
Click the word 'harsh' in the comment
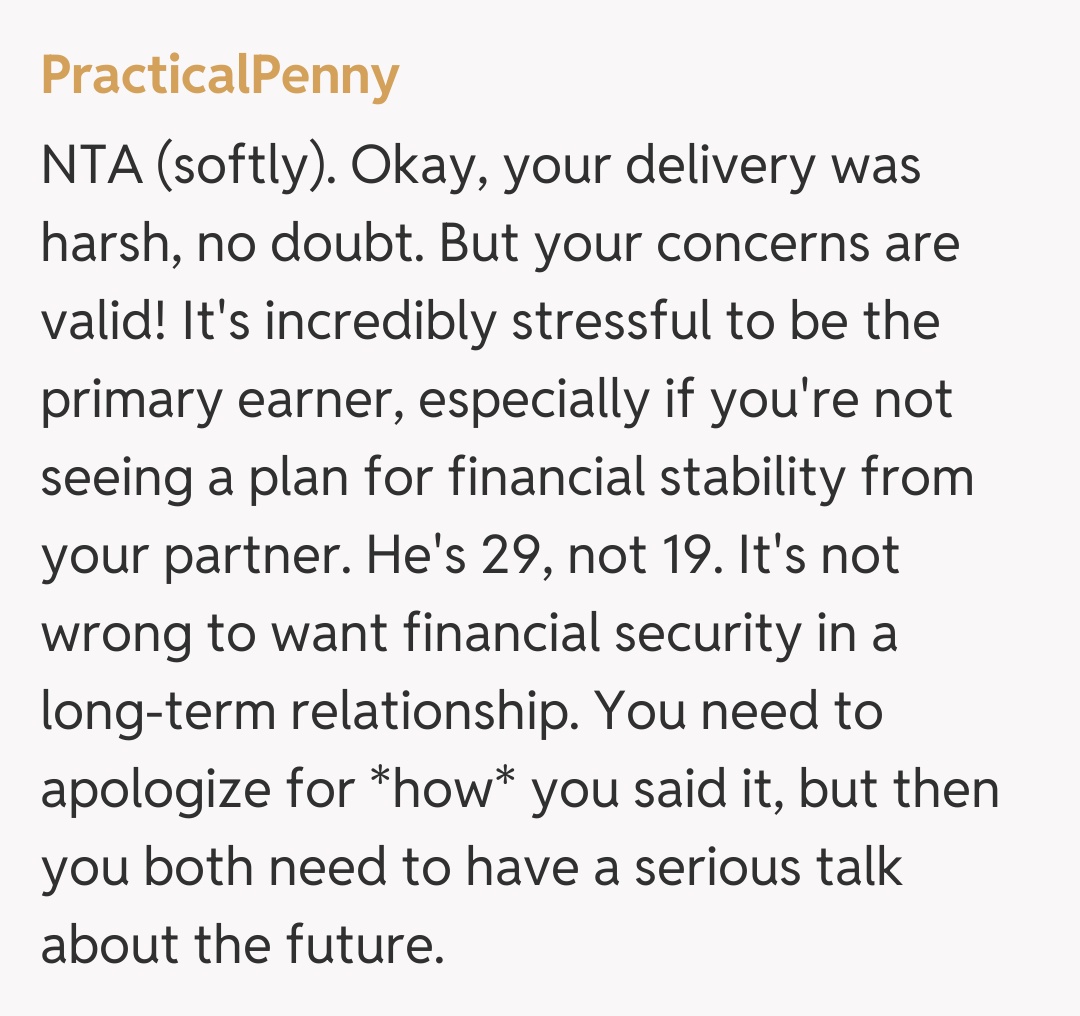(98, 245)
